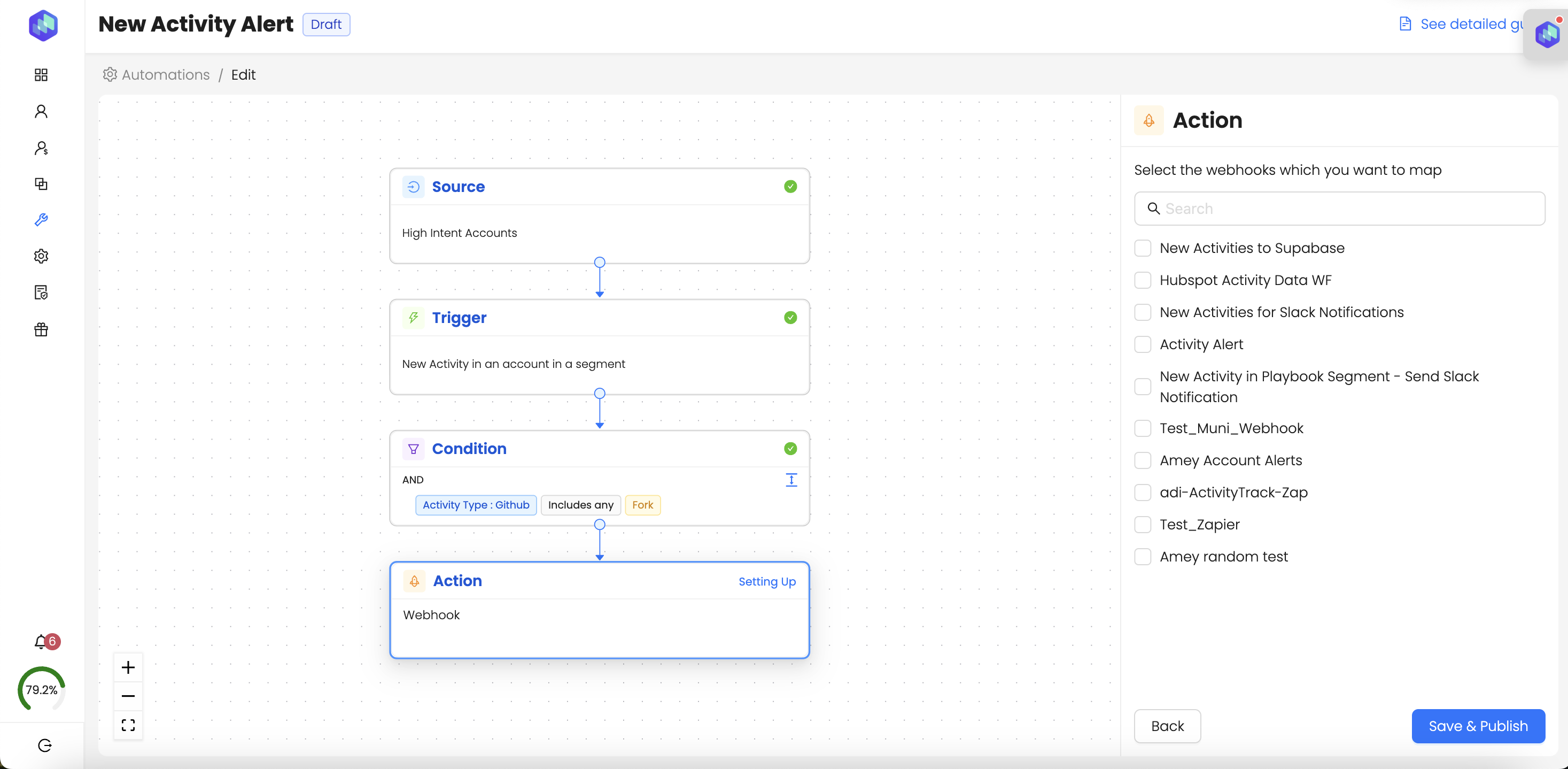
Task: Click the wrench automations icon in sidebar
Action: (x=41, y=220)
